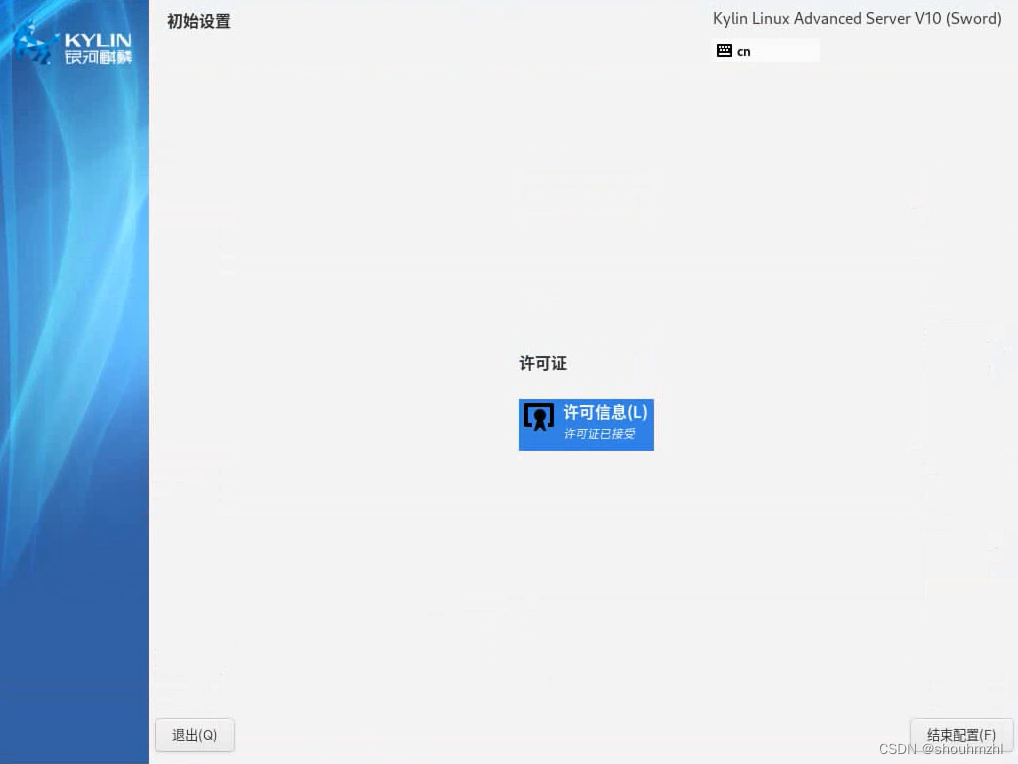Finish setup with 结束配置(F) button
The height and width of the screenshot is (764, 1018).
coord(961,735)
